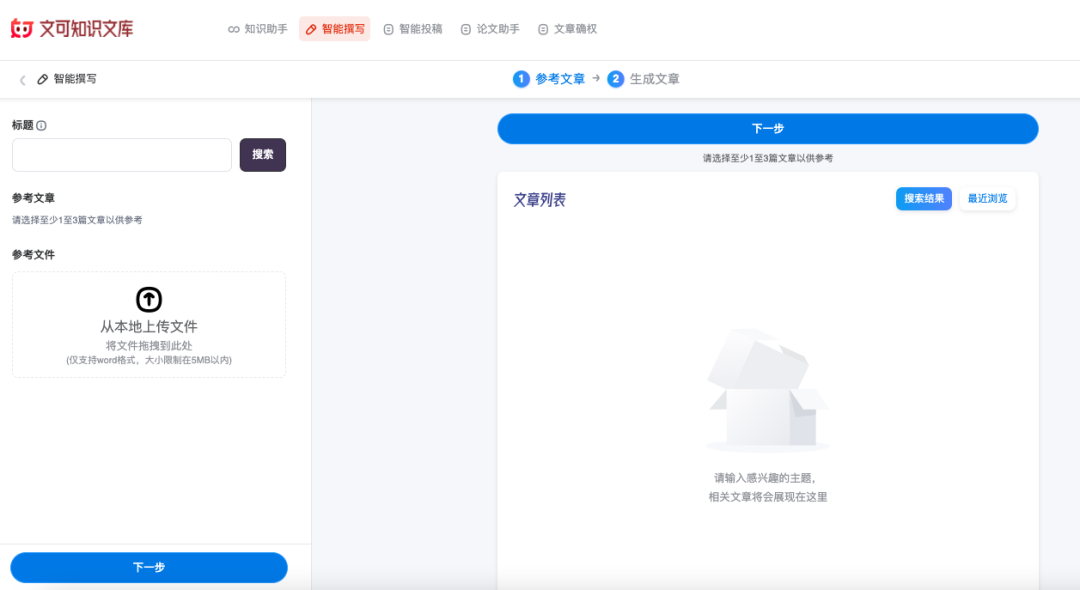
Task: Open the 知识助手 tab
Action: point(258,29)
